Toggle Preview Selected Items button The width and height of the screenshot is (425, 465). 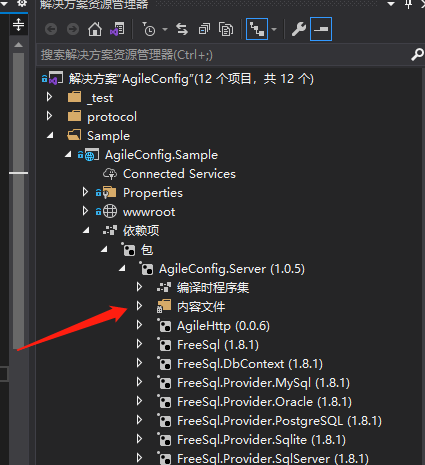click(321, 29)
